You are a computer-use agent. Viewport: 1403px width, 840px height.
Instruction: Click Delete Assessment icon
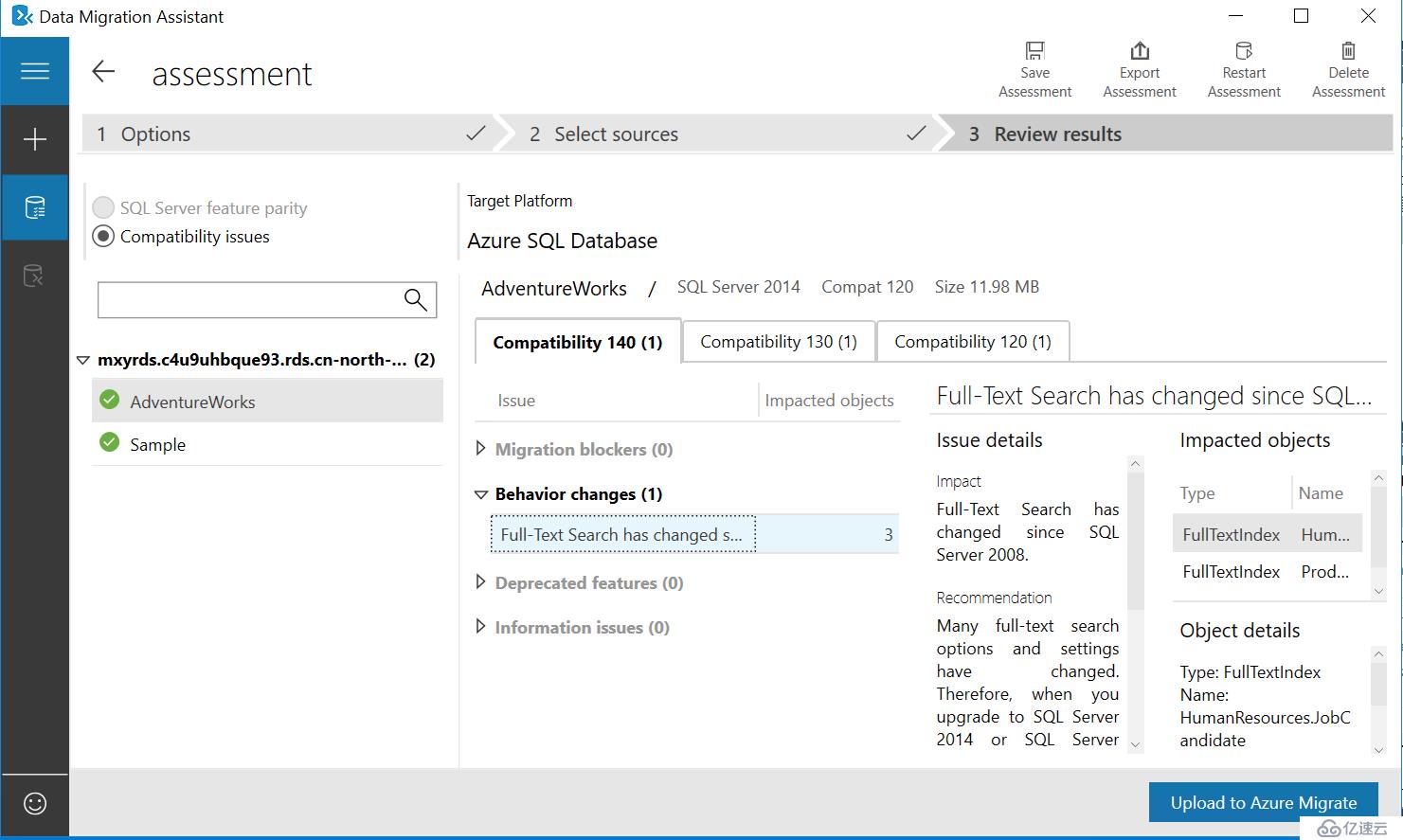click(x=1348, y=50)
